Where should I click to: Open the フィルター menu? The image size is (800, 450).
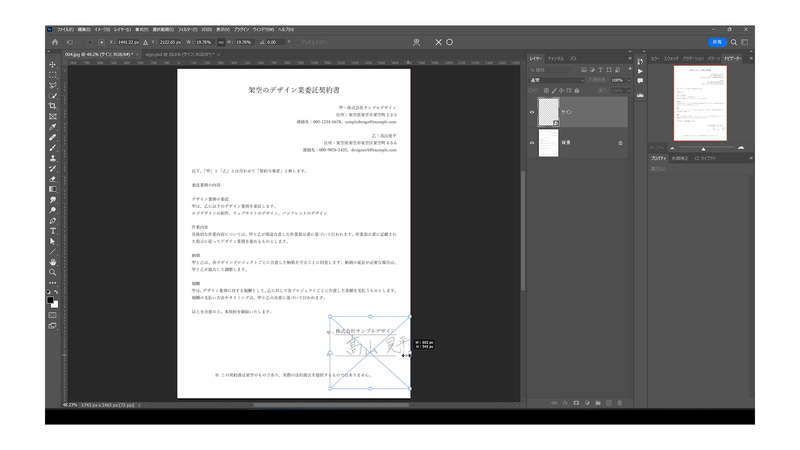coord(187,30)
